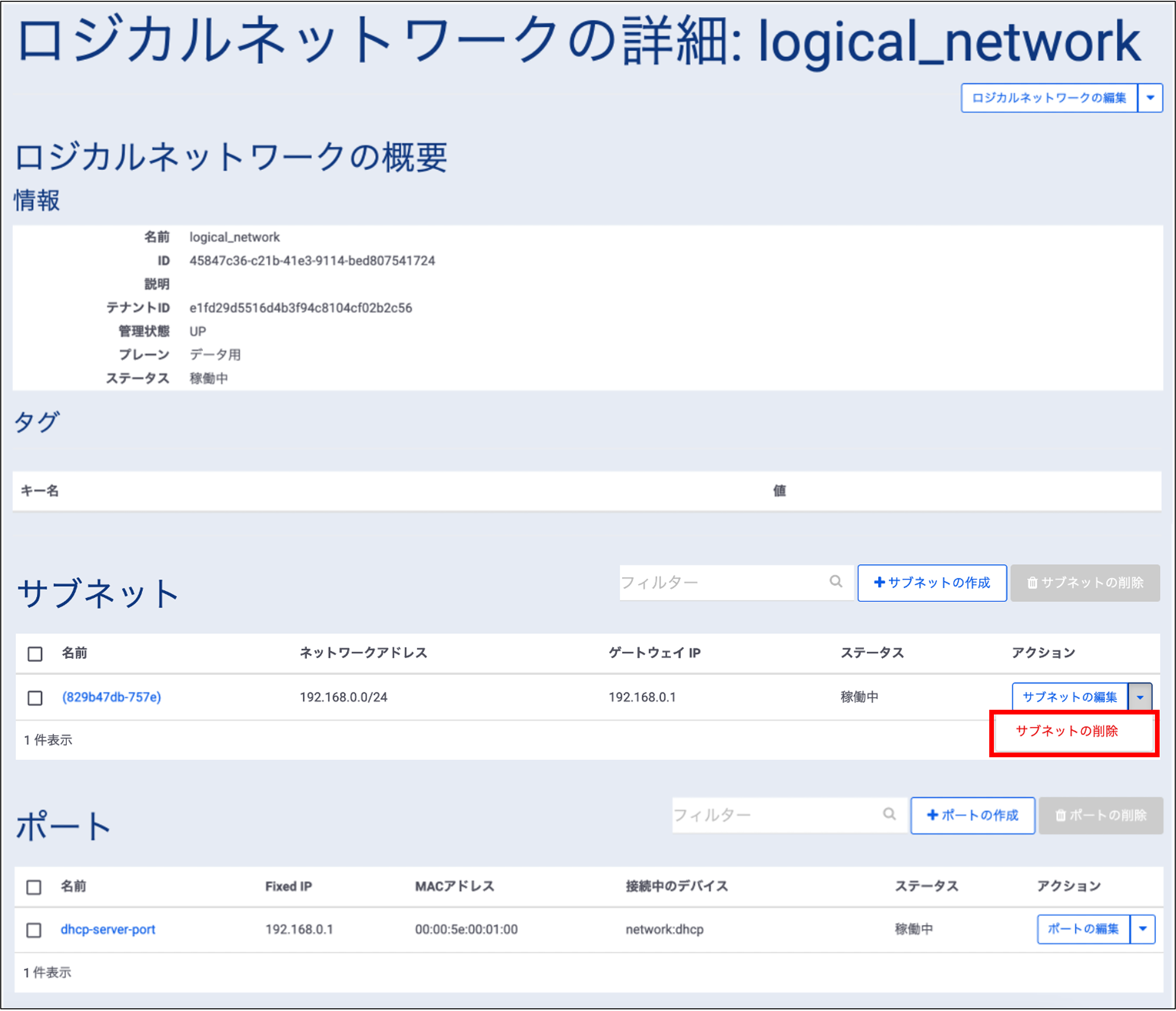Click the plus icon for port creation
The image size is (1176, 1011).
point(932,815)
